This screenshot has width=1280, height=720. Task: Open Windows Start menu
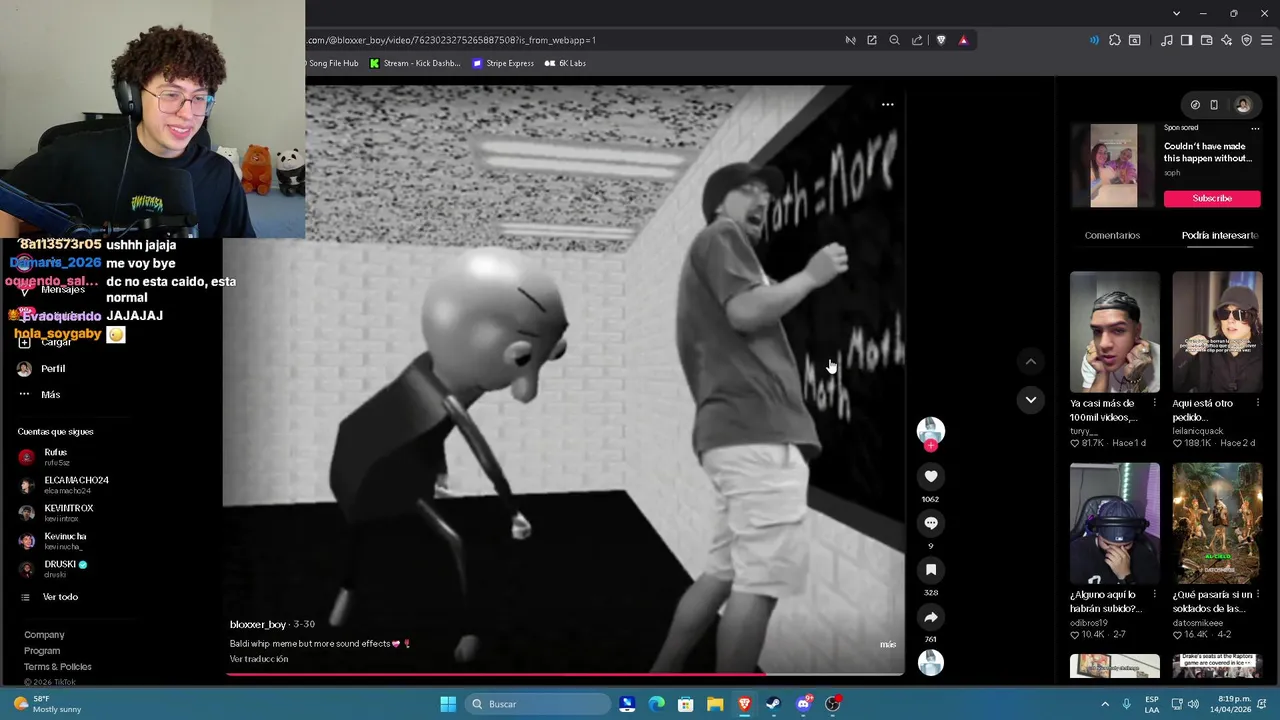[x=448, y=704]
